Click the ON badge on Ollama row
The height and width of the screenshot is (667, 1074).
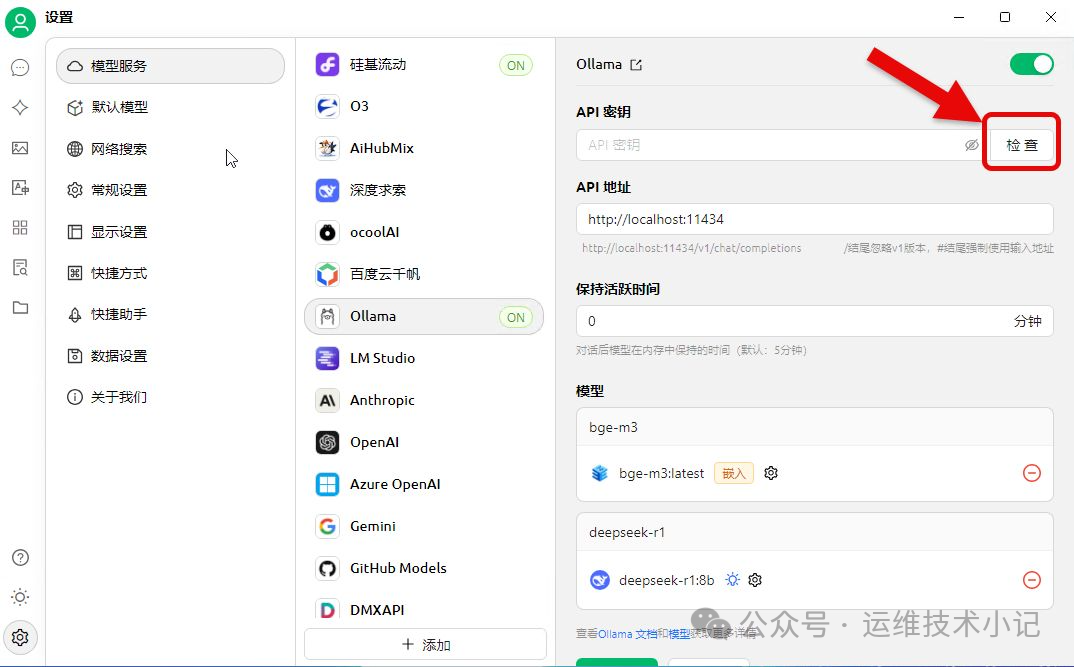coord(516,318)
